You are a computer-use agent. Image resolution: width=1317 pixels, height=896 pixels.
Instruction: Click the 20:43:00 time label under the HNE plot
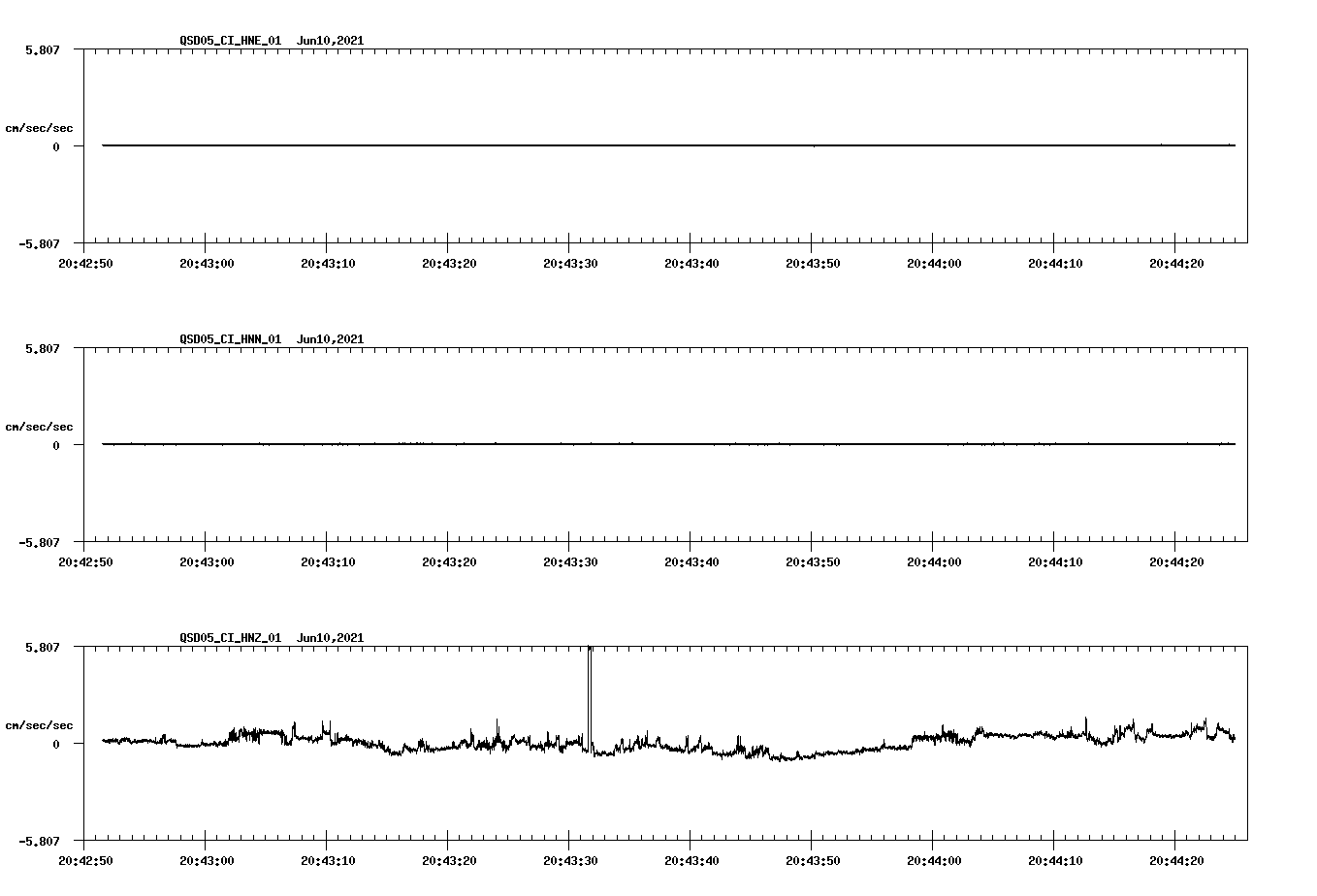(x=207, y=263)
